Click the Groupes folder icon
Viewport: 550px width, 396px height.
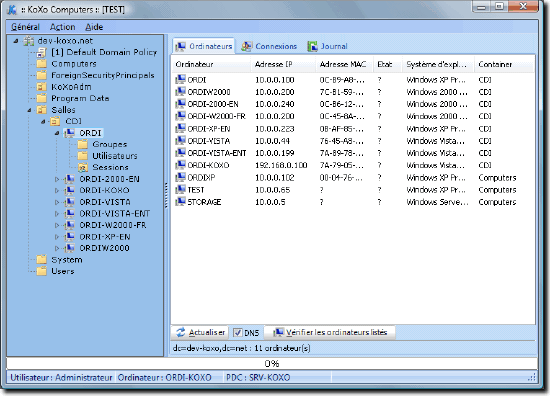[83, 144]
